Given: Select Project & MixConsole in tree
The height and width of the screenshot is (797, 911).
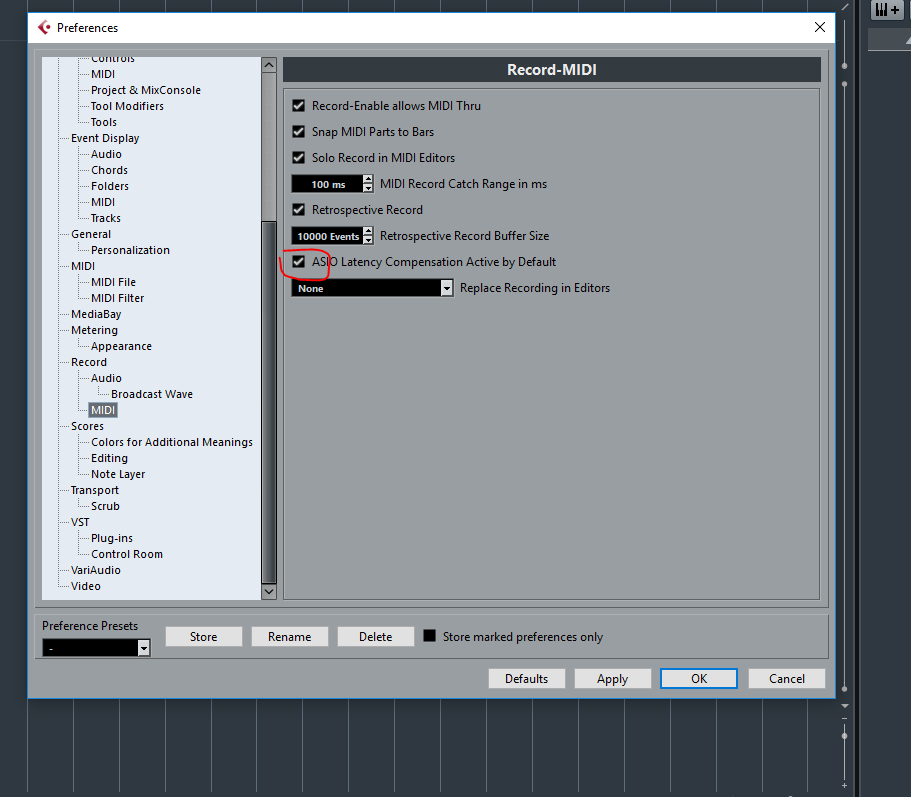Looking at the screenshot, I should (x=146, y=90).
